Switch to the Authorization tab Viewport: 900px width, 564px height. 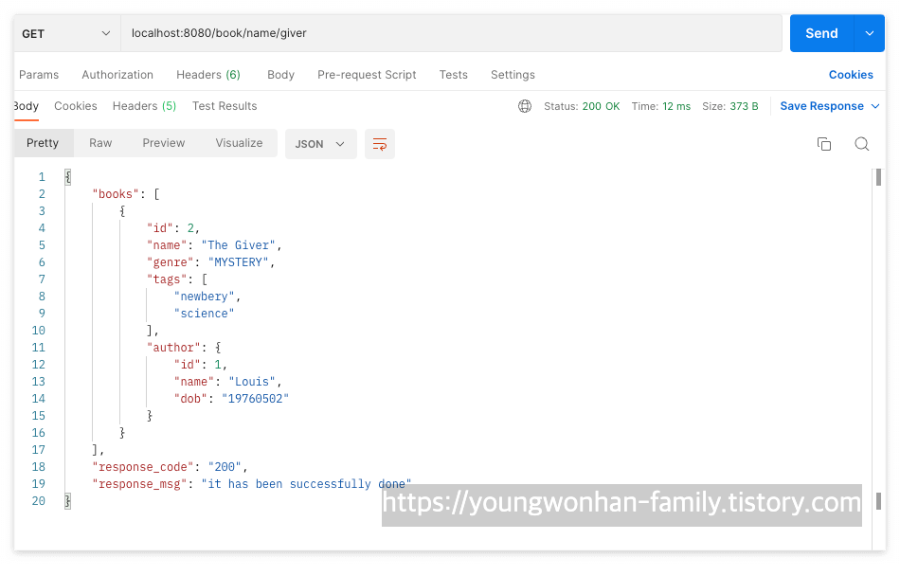117,75
